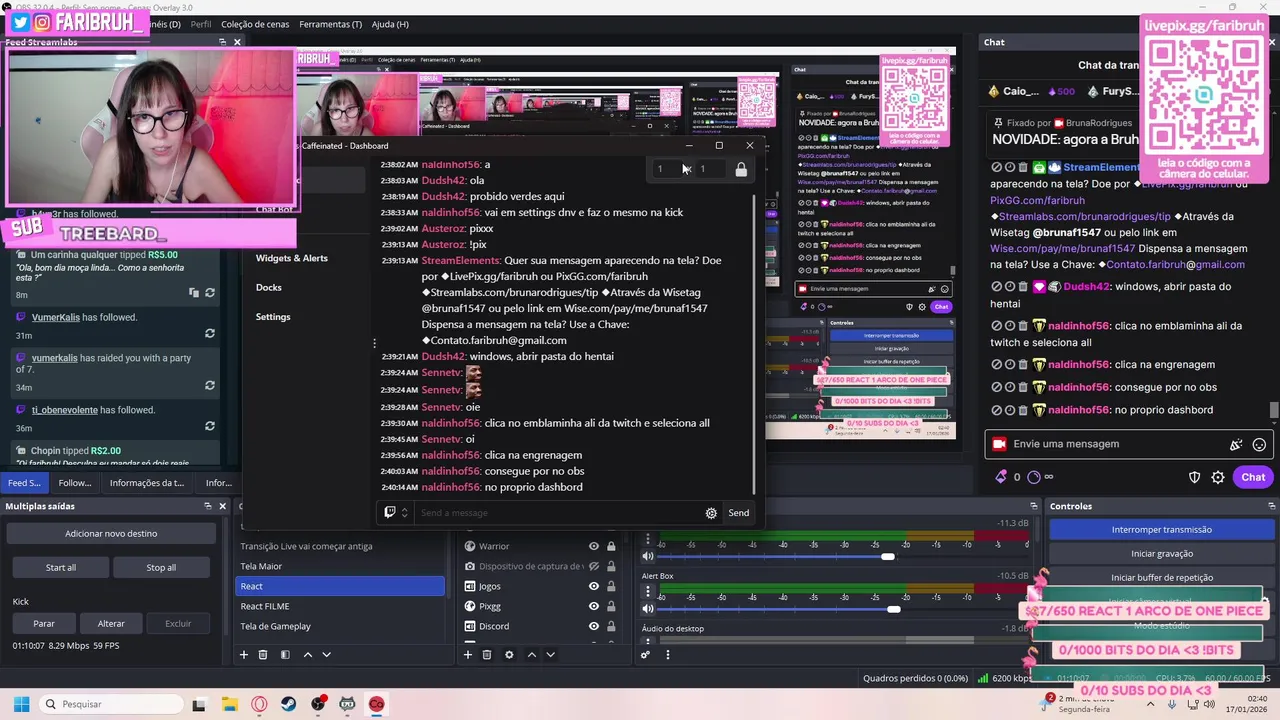Viewport: 1280px width, 720px height.
Task: Switch chat platform with Twitch selector dropdown
Action: click(395, 513)
